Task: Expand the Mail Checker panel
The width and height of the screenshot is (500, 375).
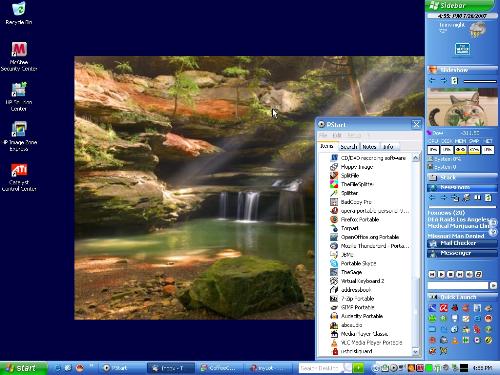Action: (x=462, y=243)
